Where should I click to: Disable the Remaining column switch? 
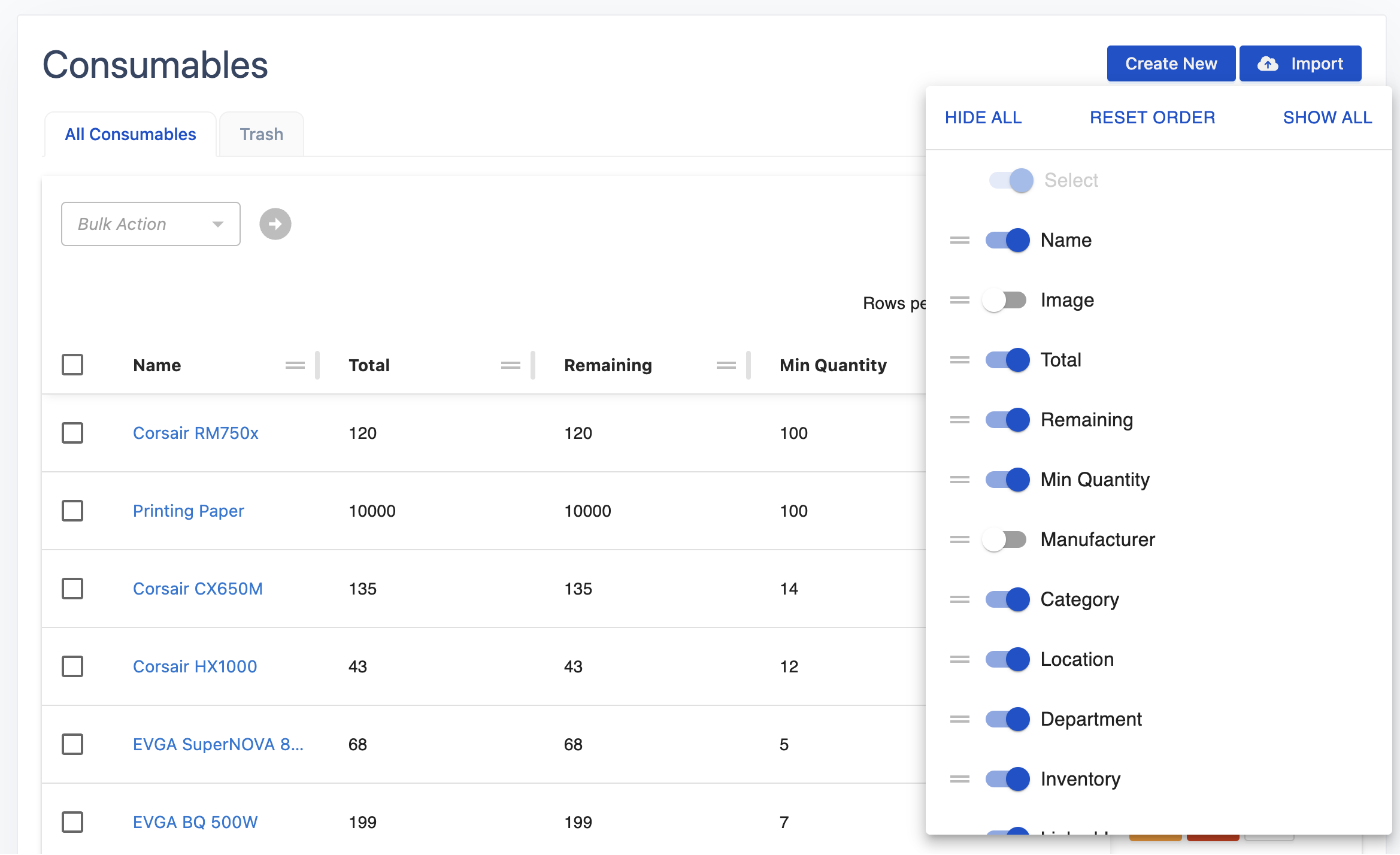pos(1008,420)
